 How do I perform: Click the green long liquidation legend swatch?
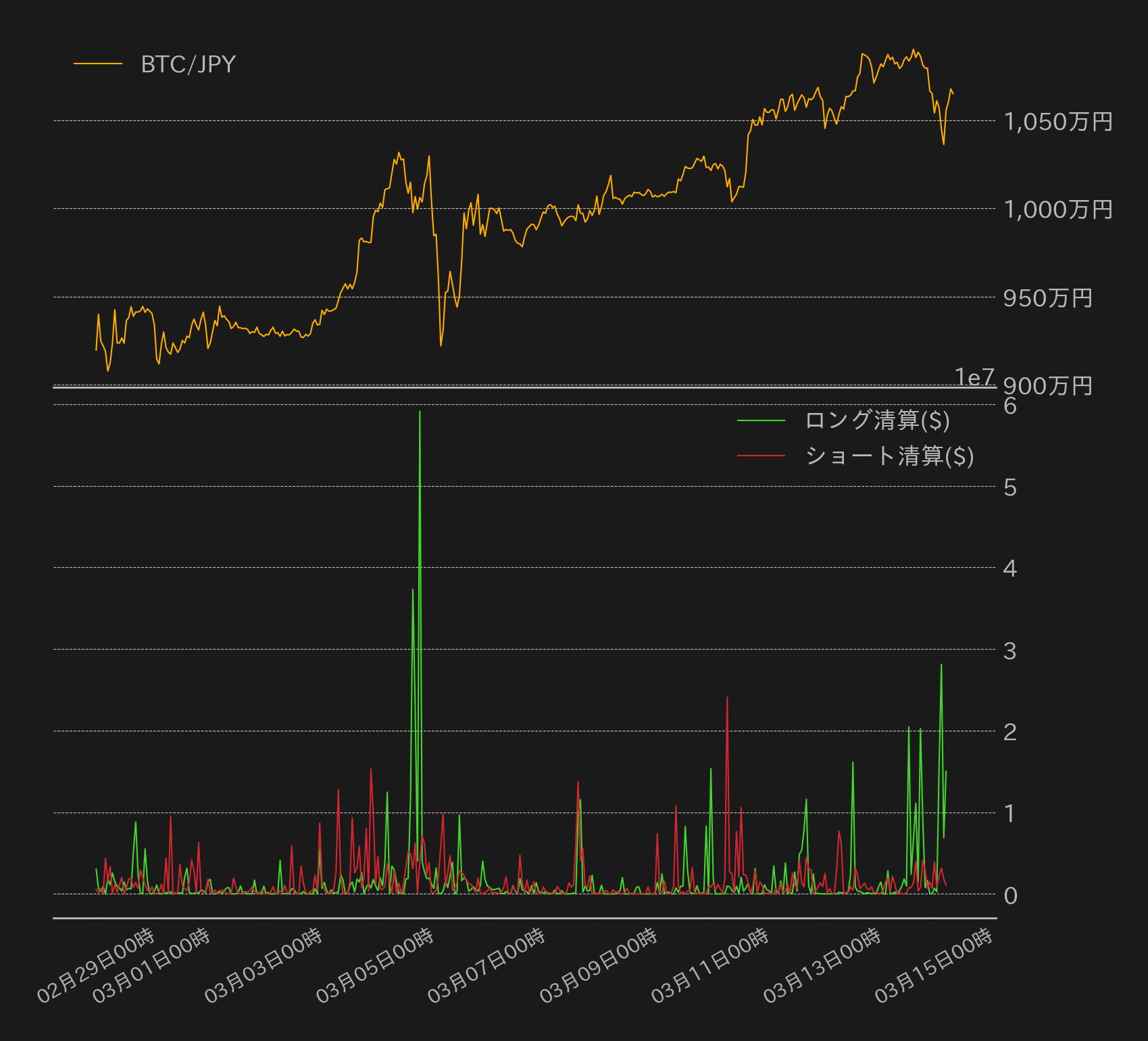[761, 420]
